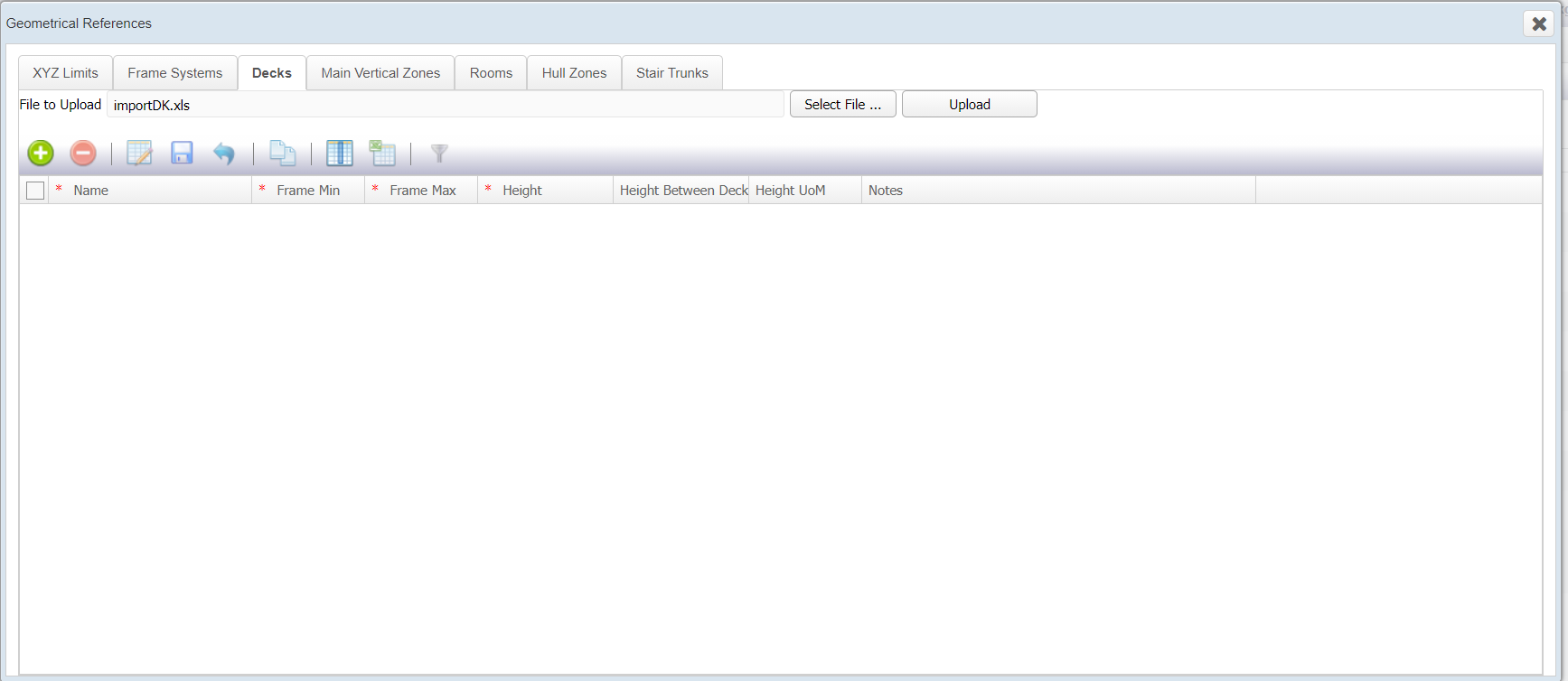The image size is (1568, 681).
Task: Click the copy rows icon
Action: point(283,154)
